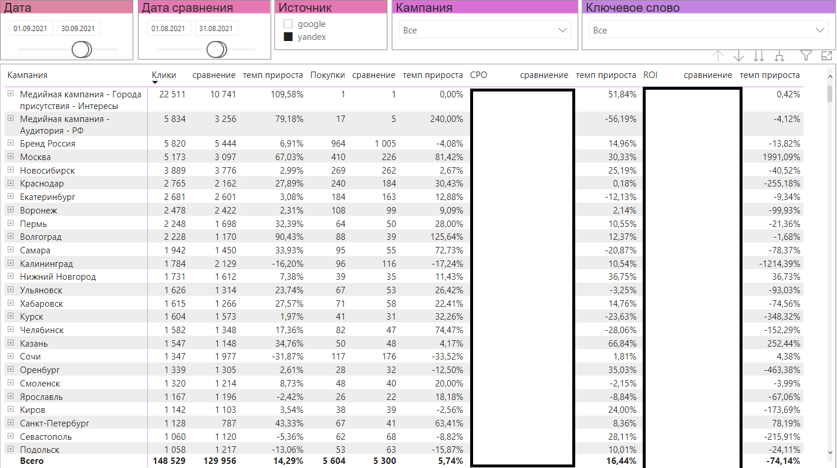
Task: Open the Ключевое слово dropdown
Action: (708, 30)
